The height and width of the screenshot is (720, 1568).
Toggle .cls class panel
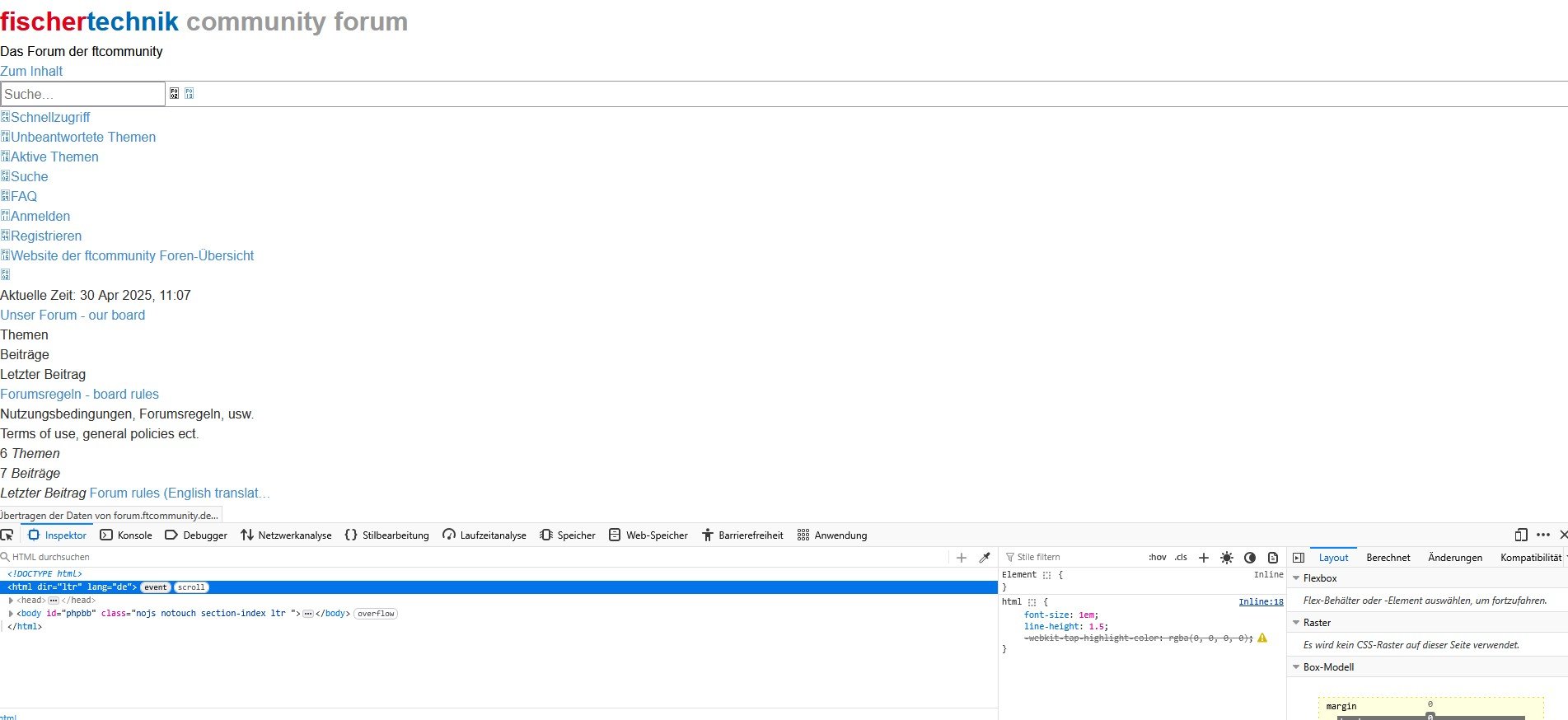[x=1181, y=557]
